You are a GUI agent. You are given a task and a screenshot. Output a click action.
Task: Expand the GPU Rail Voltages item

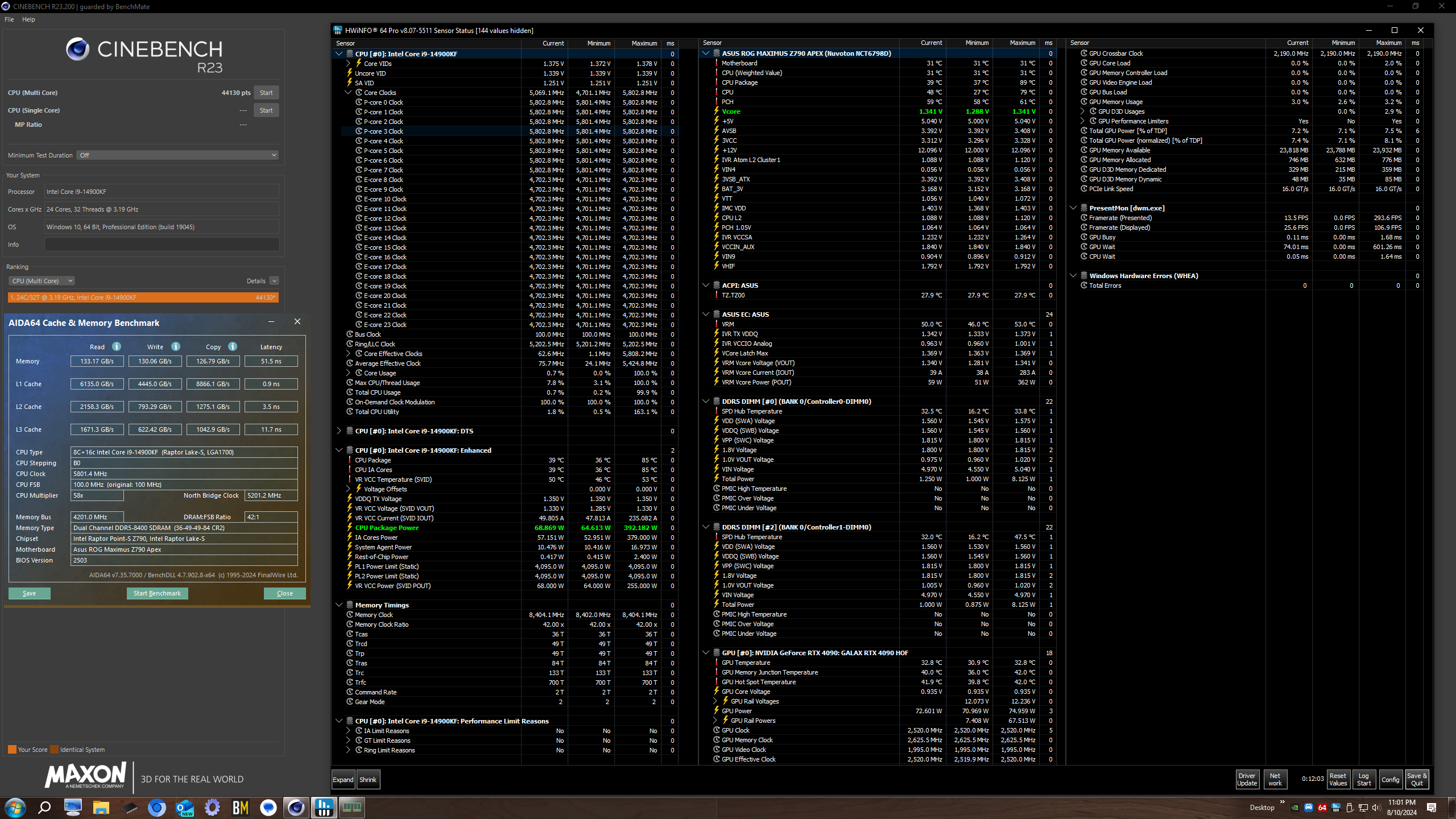pyautogui.click(x=715, y=701)
